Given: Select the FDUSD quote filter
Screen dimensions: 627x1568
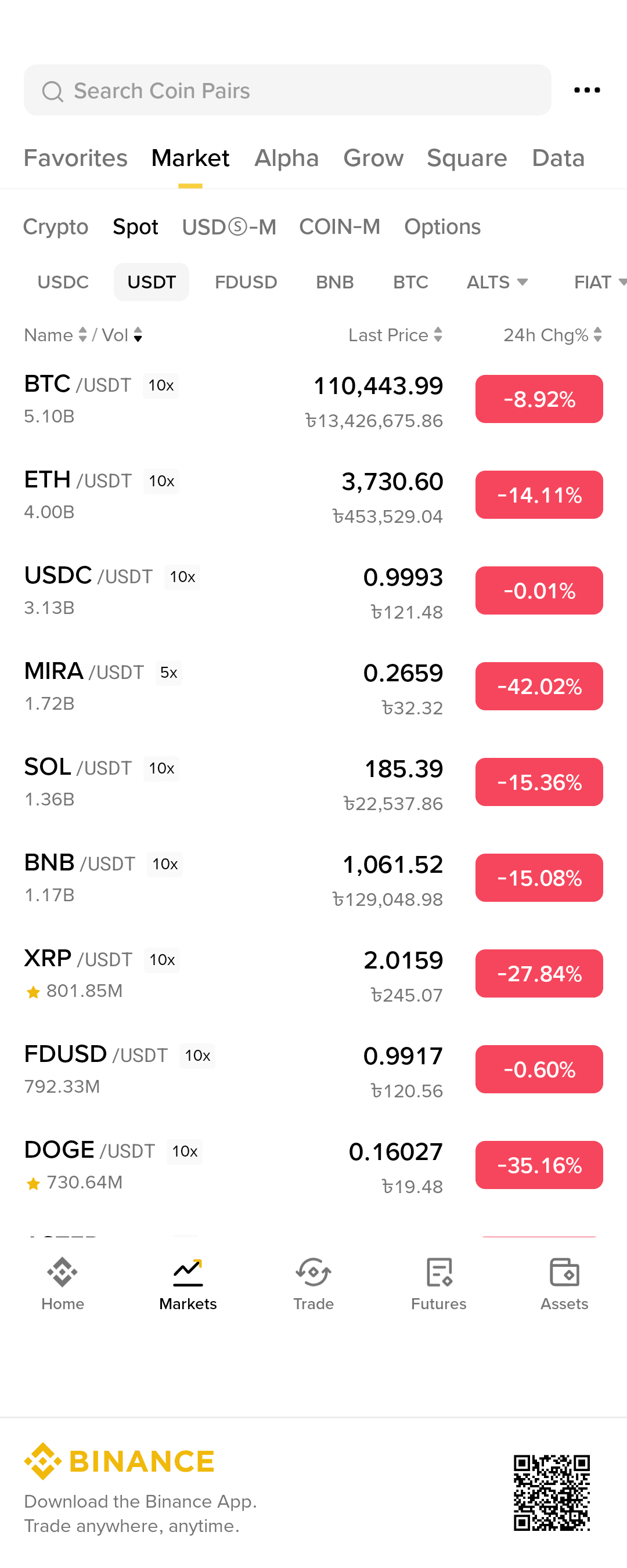Looking at the screenshot, I should pos(246,282).
